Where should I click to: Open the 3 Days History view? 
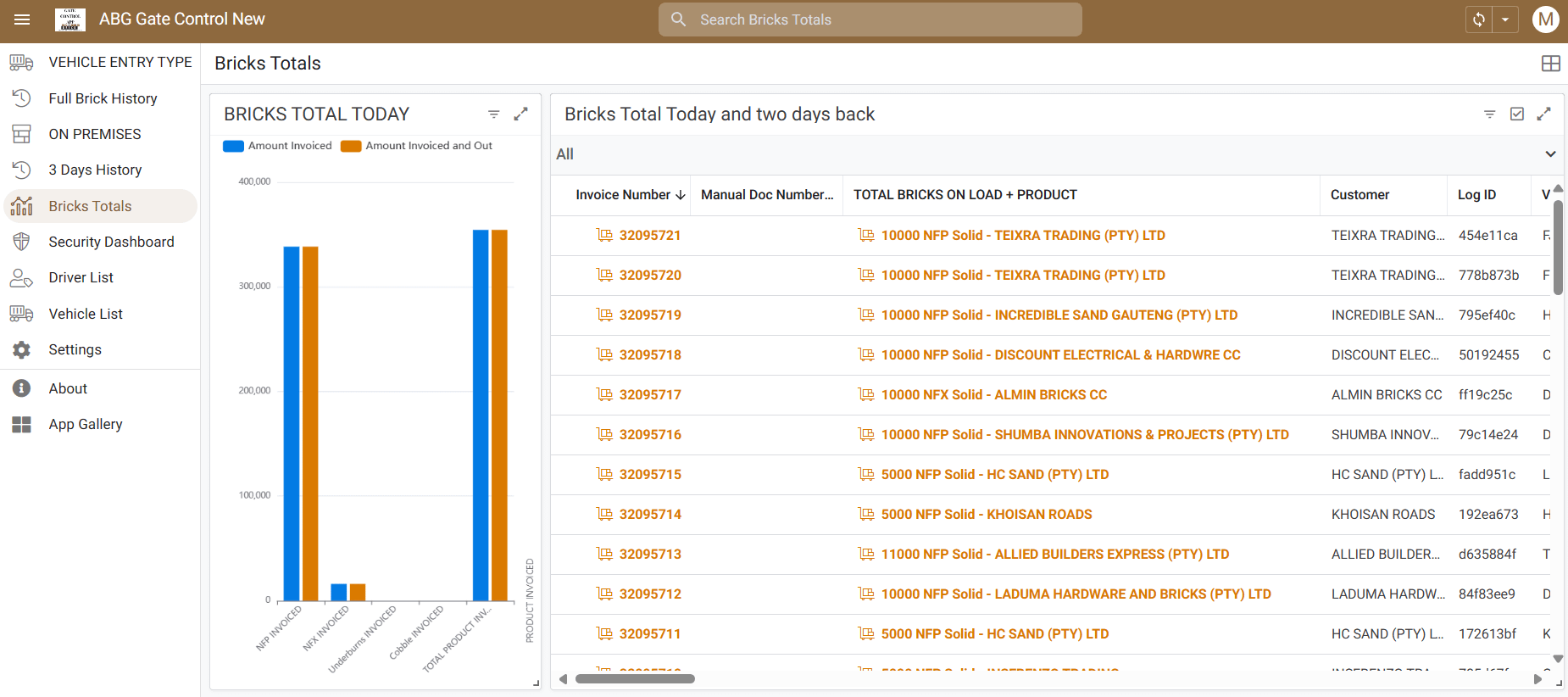pos(95,170)
